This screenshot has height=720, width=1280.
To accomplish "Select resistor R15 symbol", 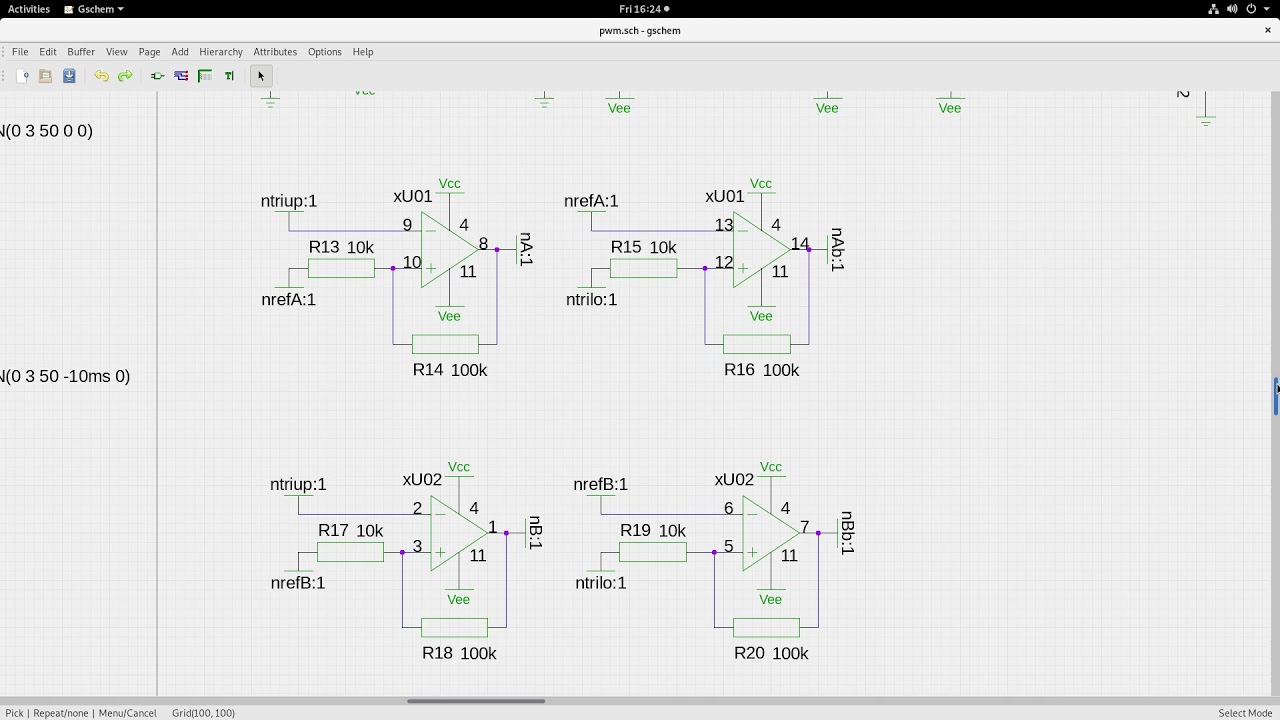I will tap(643, 268).
